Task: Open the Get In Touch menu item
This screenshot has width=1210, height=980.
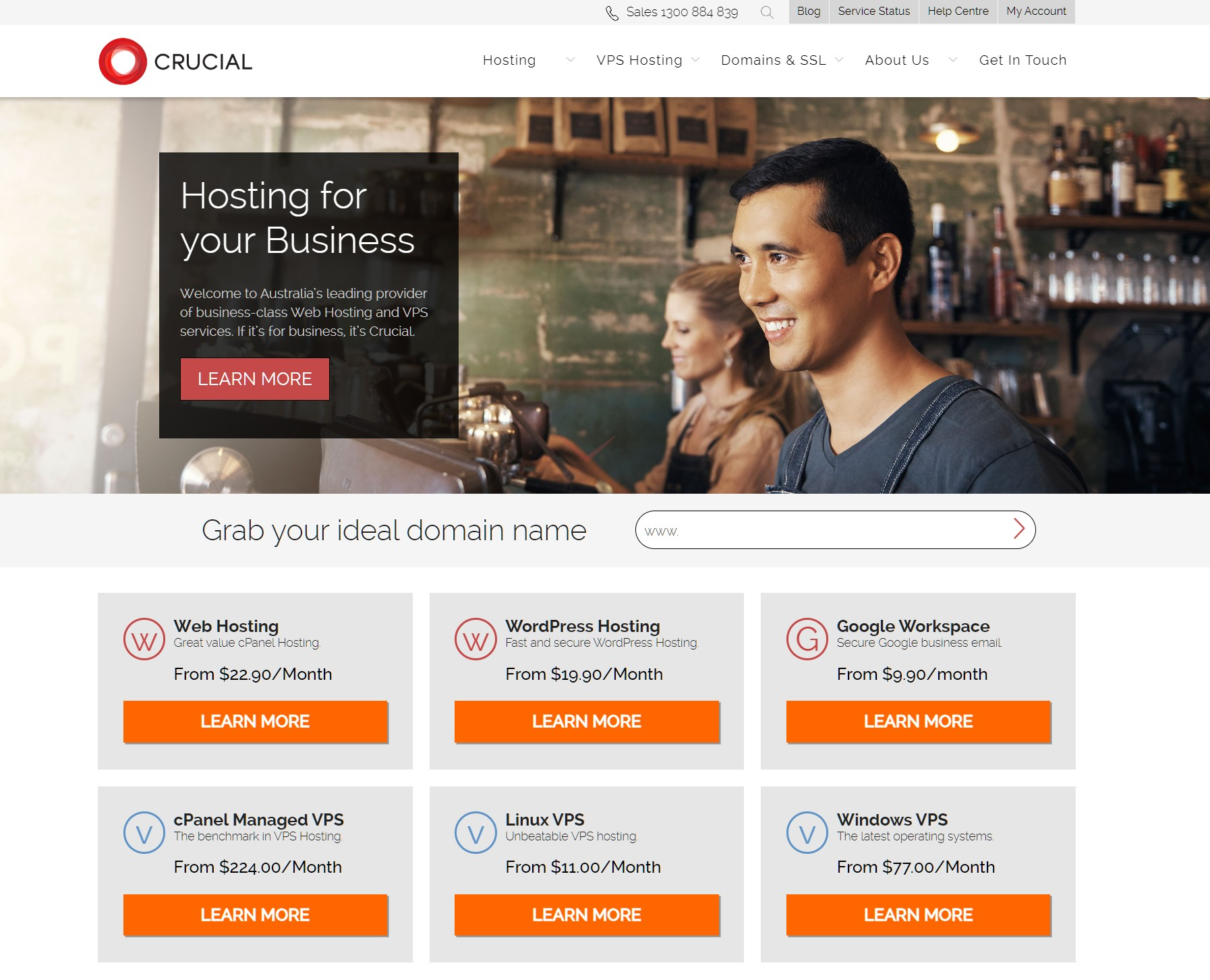Action: click(x=1022, y=60)
